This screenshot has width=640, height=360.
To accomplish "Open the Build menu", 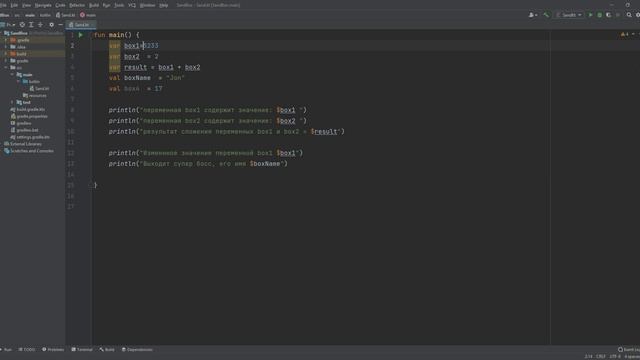I will (94, 5).
